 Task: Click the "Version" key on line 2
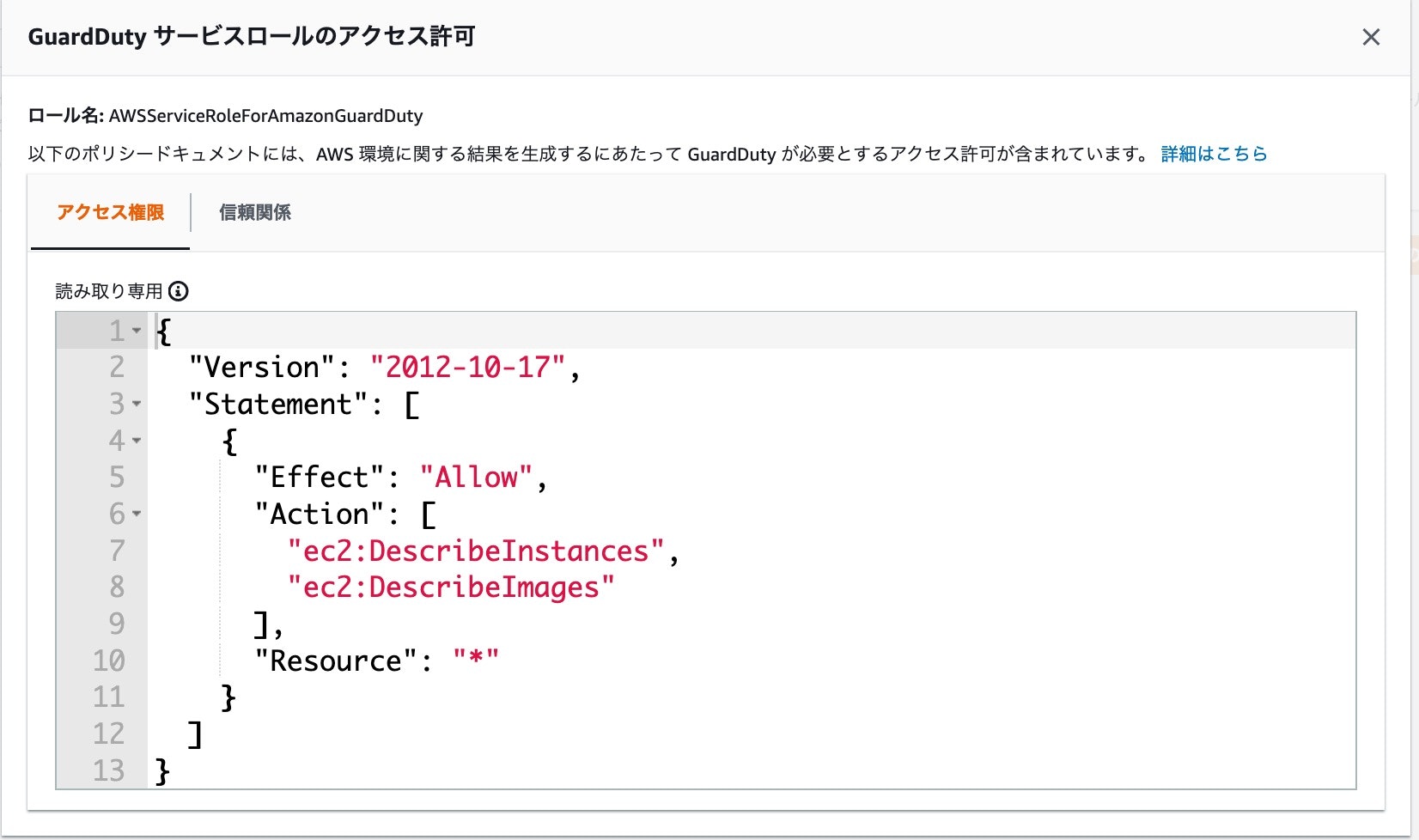point(262,368)
